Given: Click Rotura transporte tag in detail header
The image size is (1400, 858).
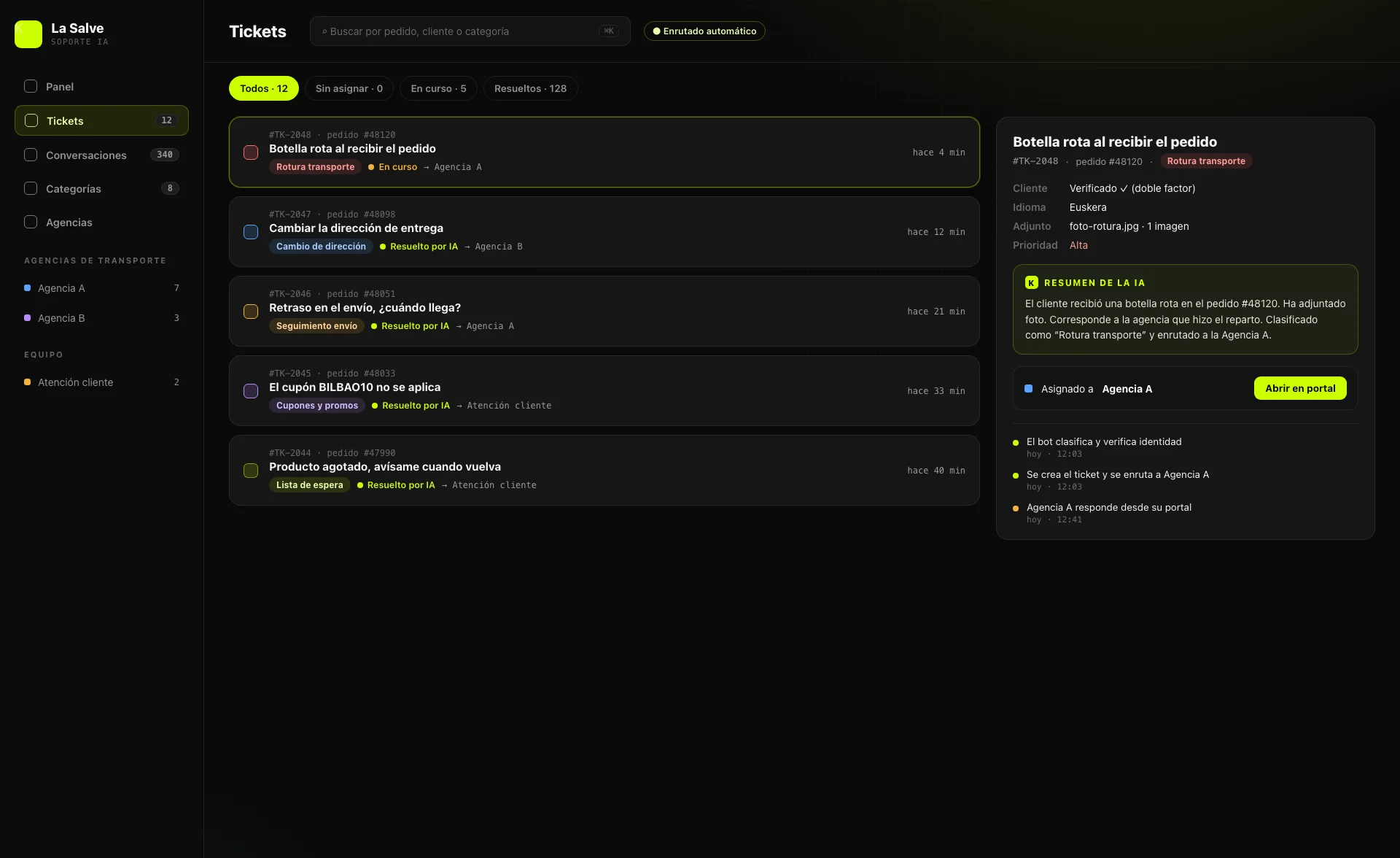Looking at the screenshot, I should (x=1206, y=161).
